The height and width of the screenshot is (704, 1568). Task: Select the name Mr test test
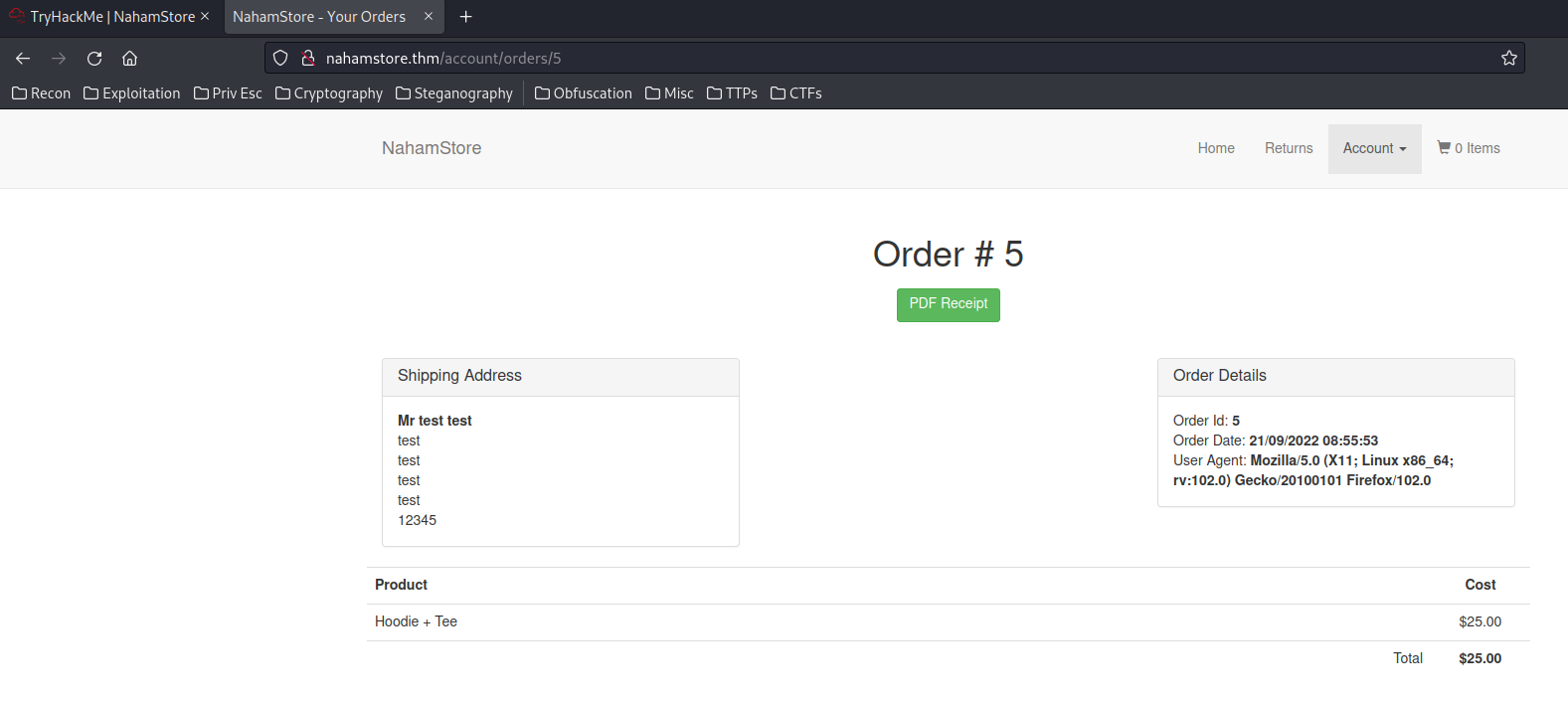435,421
